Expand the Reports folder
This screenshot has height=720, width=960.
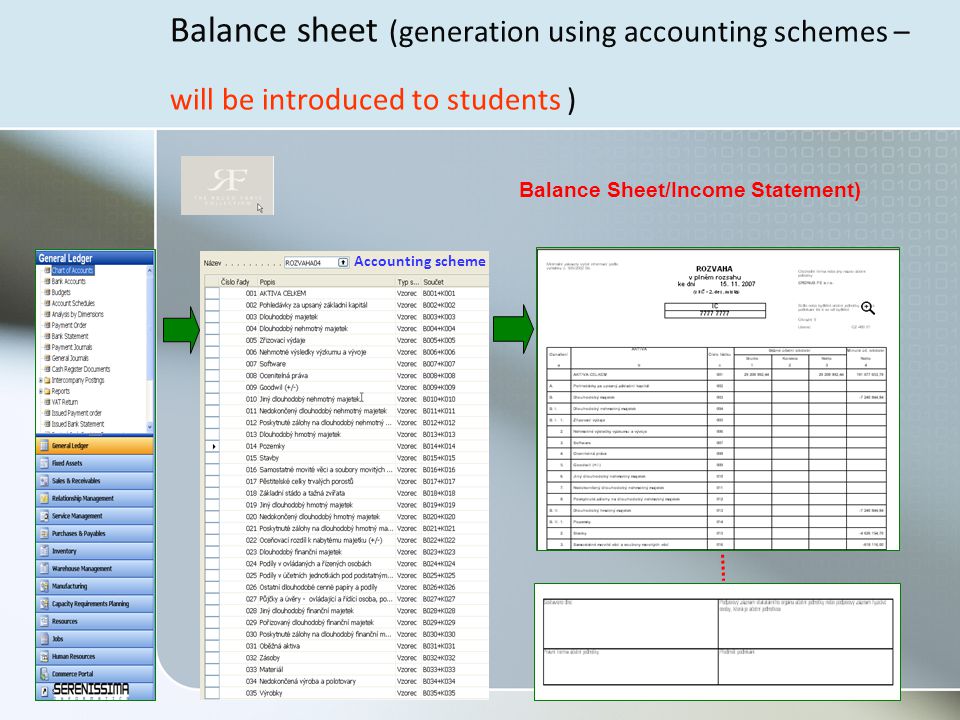point(40,391)
